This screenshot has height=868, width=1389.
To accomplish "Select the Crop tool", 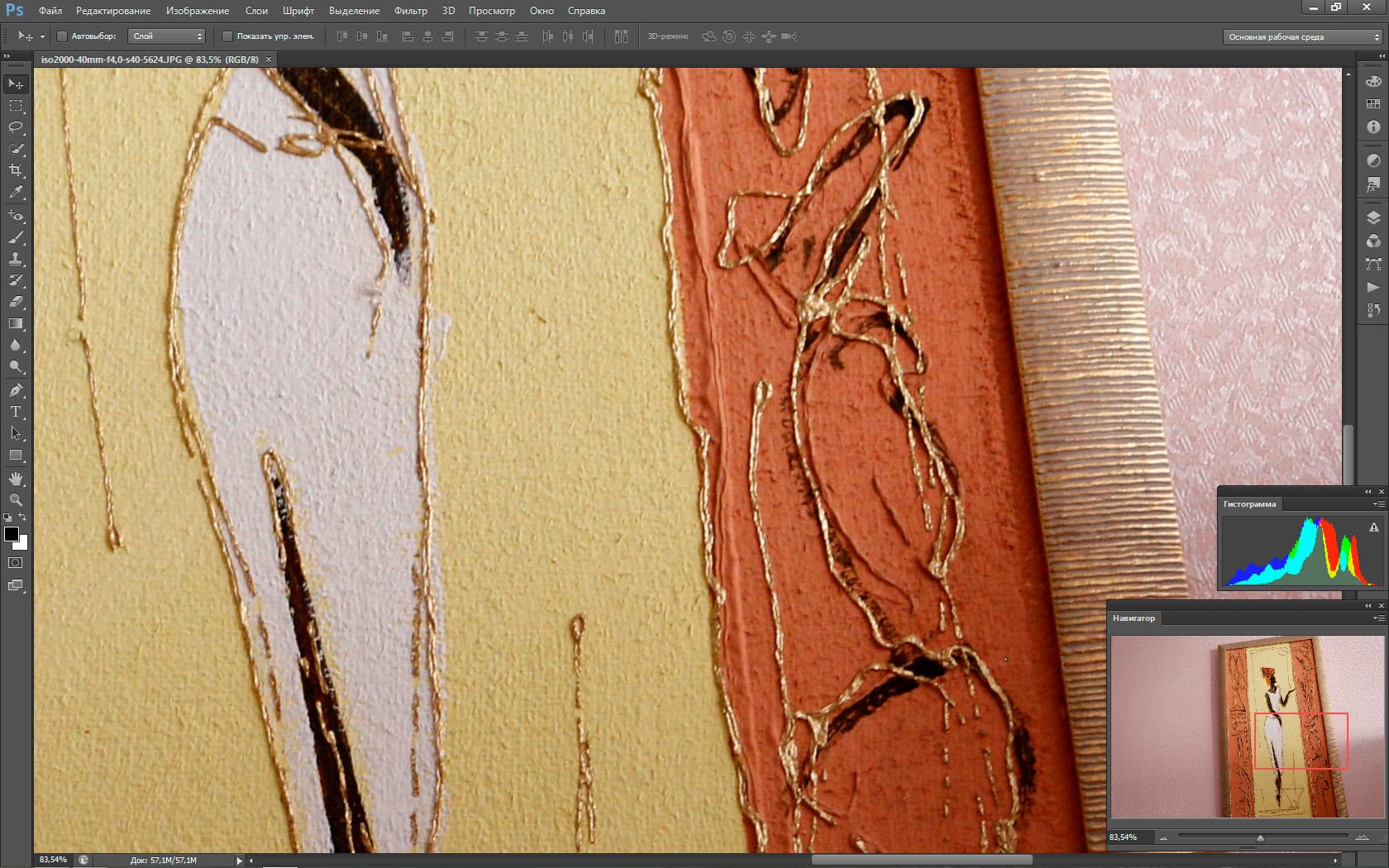I will [x=16, y=170].
